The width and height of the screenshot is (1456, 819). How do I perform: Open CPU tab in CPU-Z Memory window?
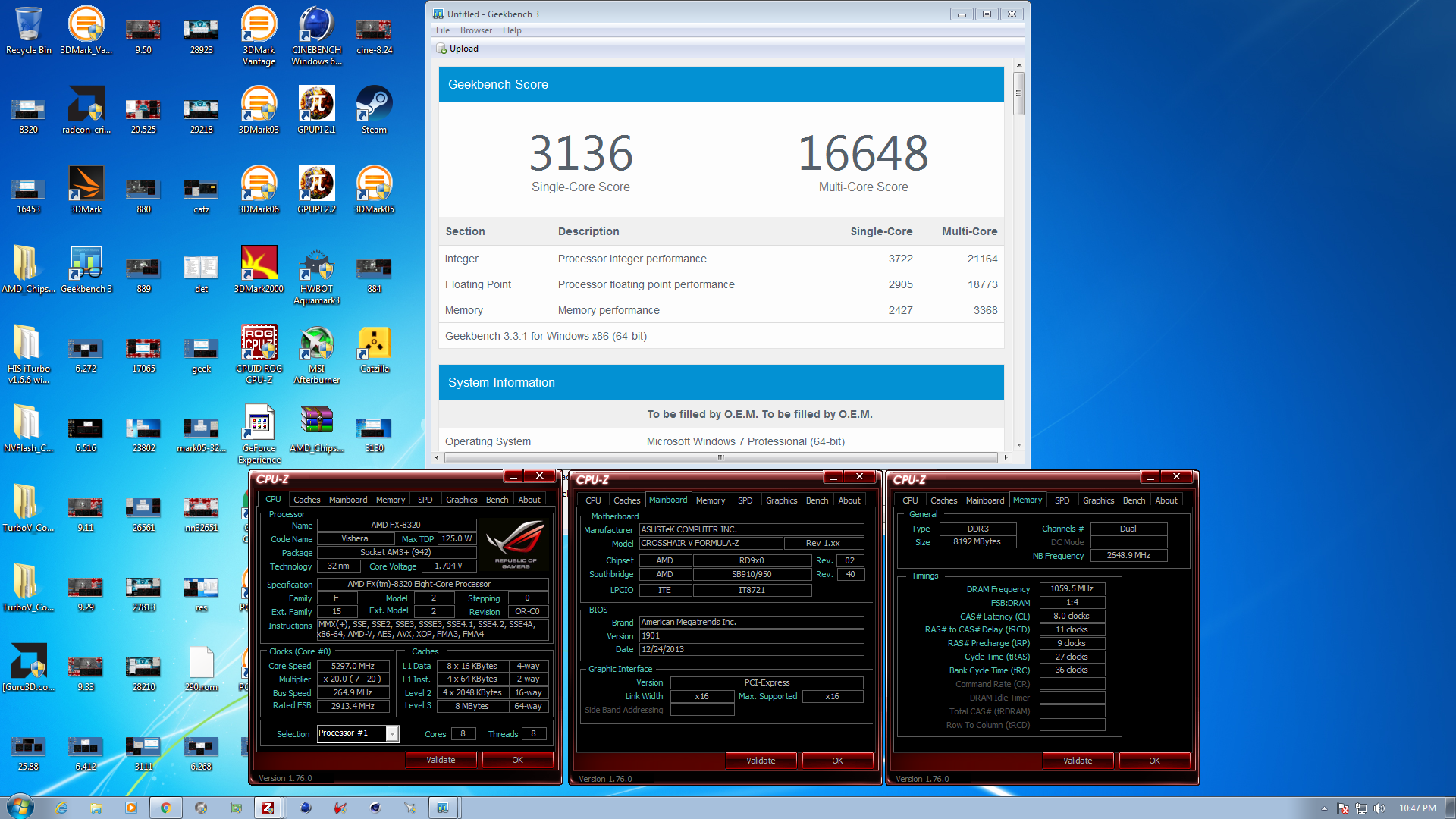click(910, 500)
